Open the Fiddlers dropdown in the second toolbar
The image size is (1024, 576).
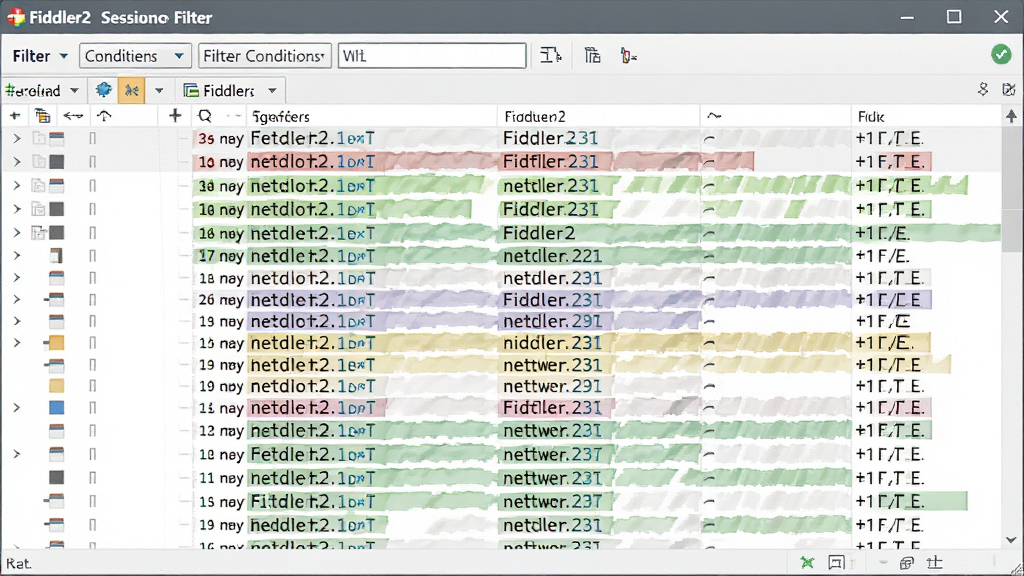[x=230, y=90]
